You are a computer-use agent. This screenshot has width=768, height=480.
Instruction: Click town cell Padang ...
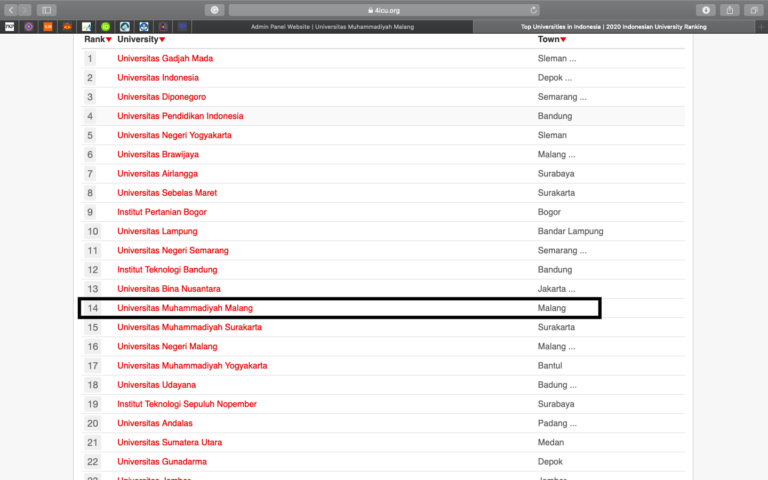557,423
